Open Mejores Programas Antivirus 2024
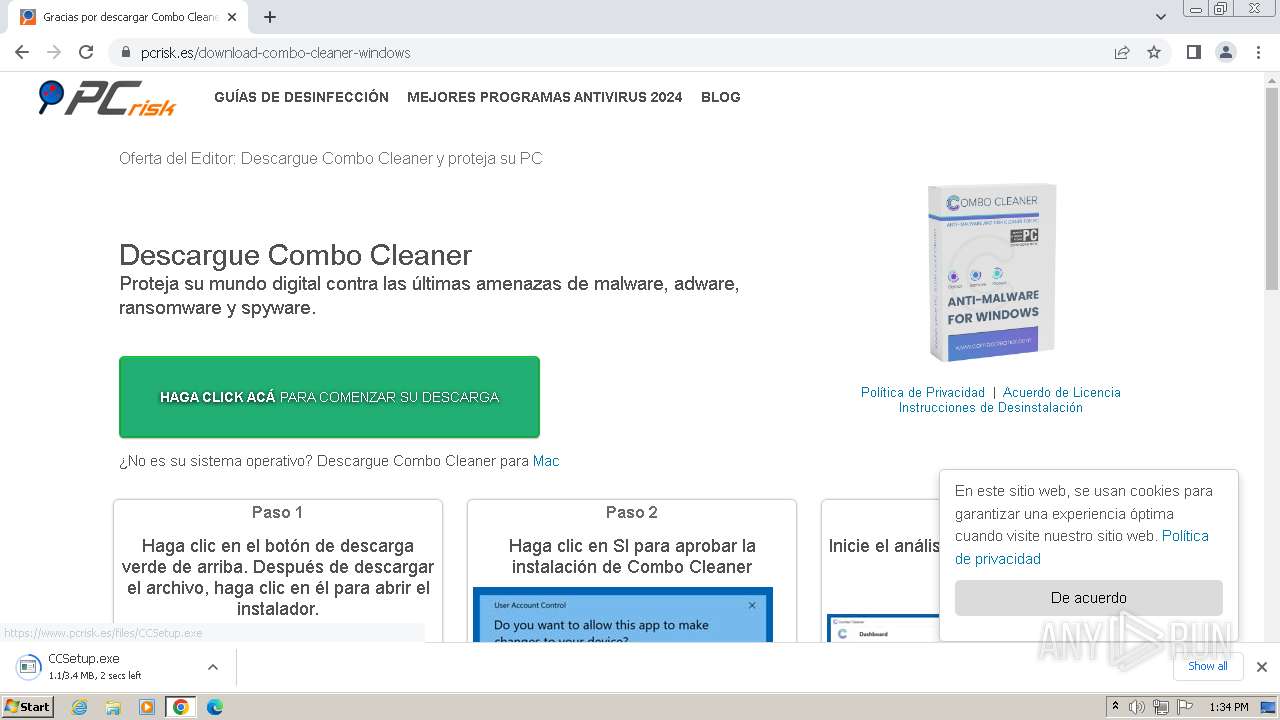Screen dimensions: 1280x720 544,97
